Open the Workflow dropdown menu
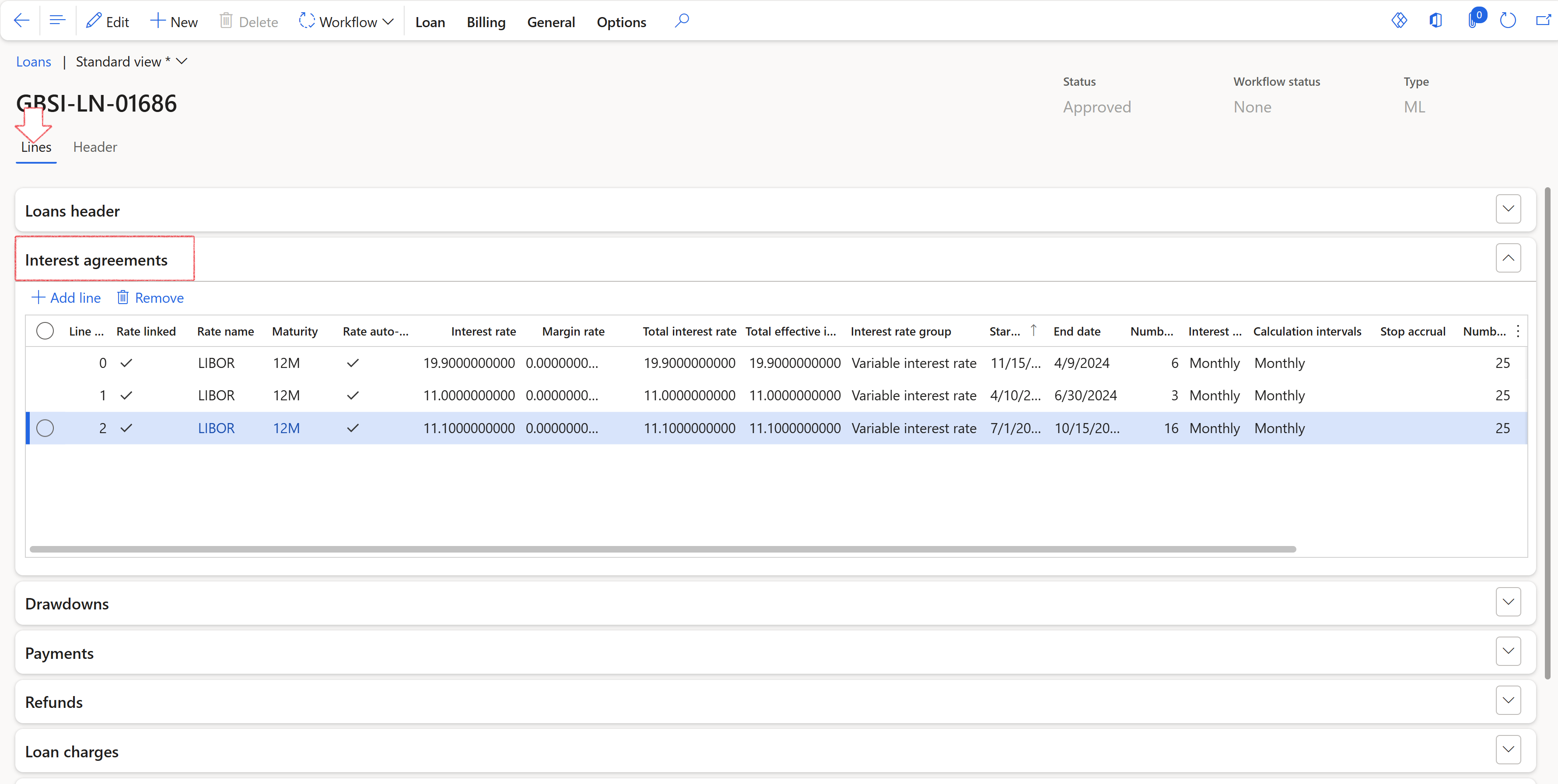Viewport: 1558px width, 784px height. coord(347,22)
